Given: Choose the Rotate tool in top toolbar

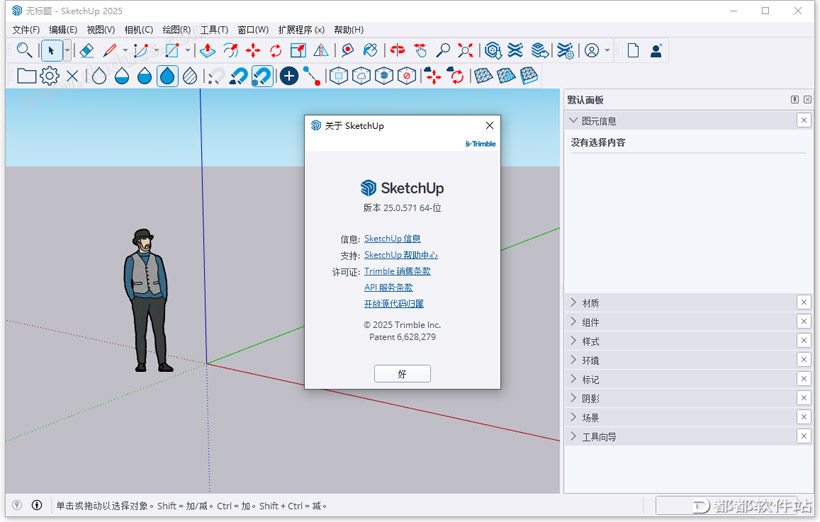Looking at the screenshot, I should 276,50.
